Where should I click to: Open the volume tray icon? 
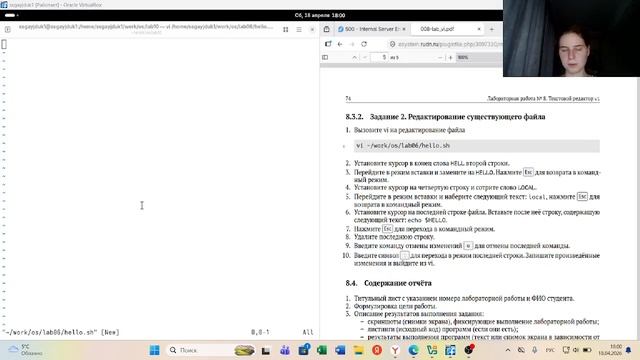coord(576,350)
